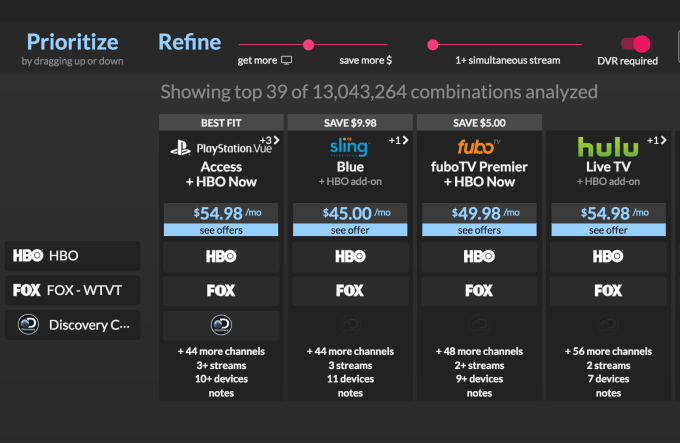Expand the +1 alternatives for Hulu Live TV
Viewport: 680px width, 443px height.
click(x=656, y=140)
